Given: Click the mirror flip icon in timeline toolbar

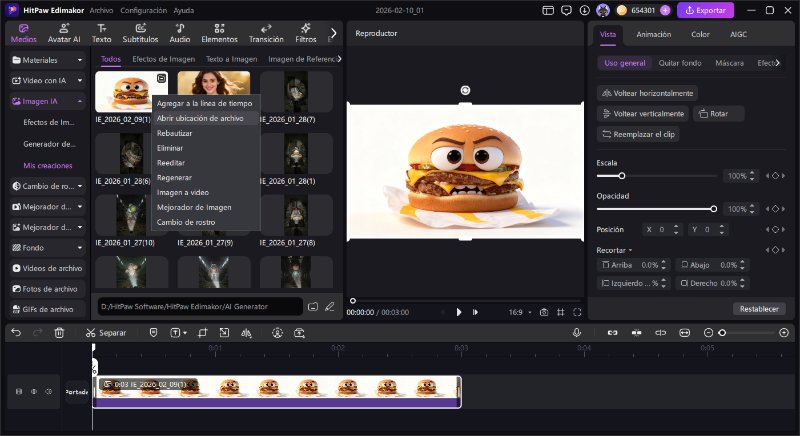Looking at the screenshot, I should coord(246,332).
